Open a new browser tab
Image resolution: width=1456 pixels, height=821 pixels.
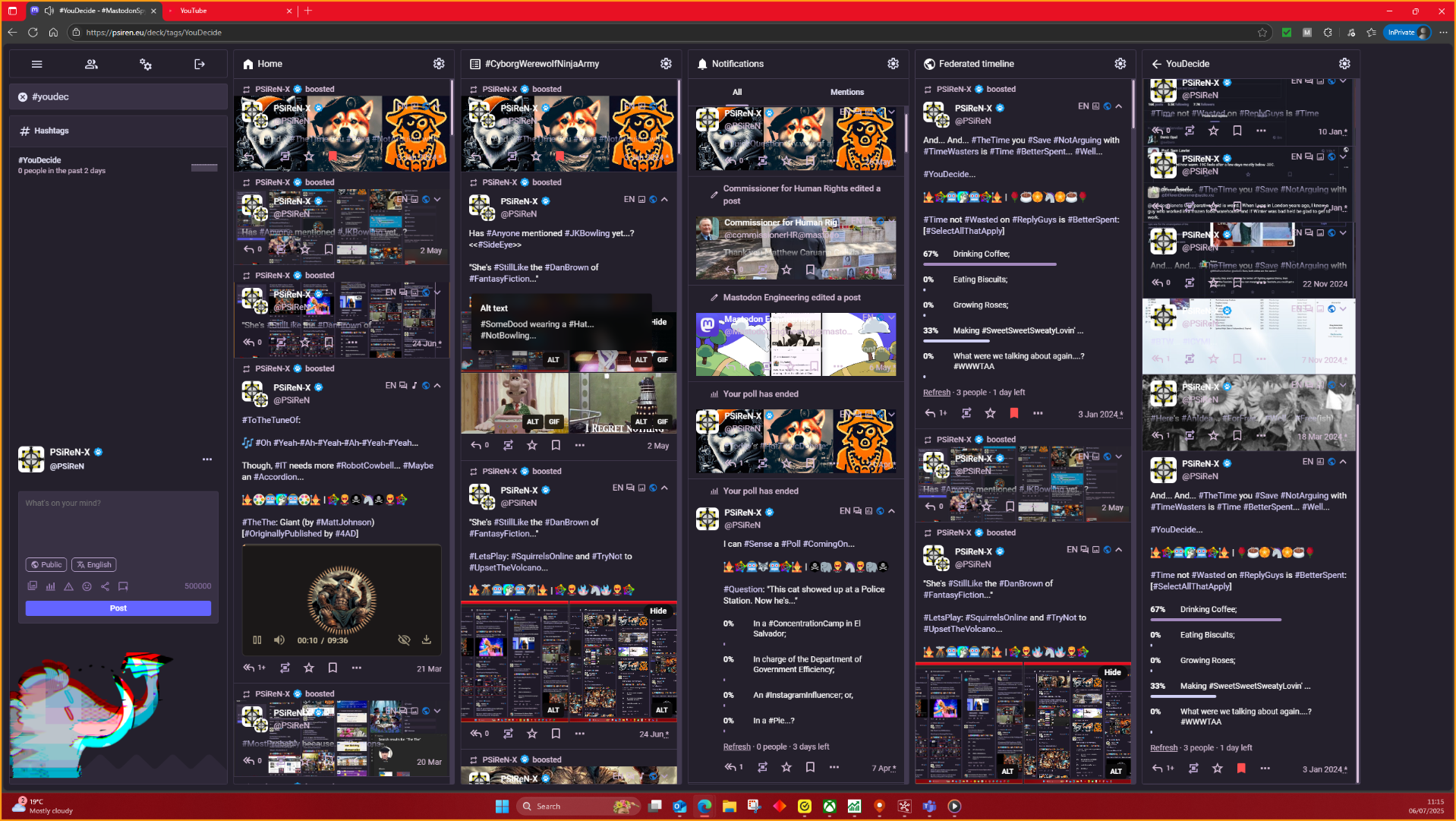[x=308, y=11]
